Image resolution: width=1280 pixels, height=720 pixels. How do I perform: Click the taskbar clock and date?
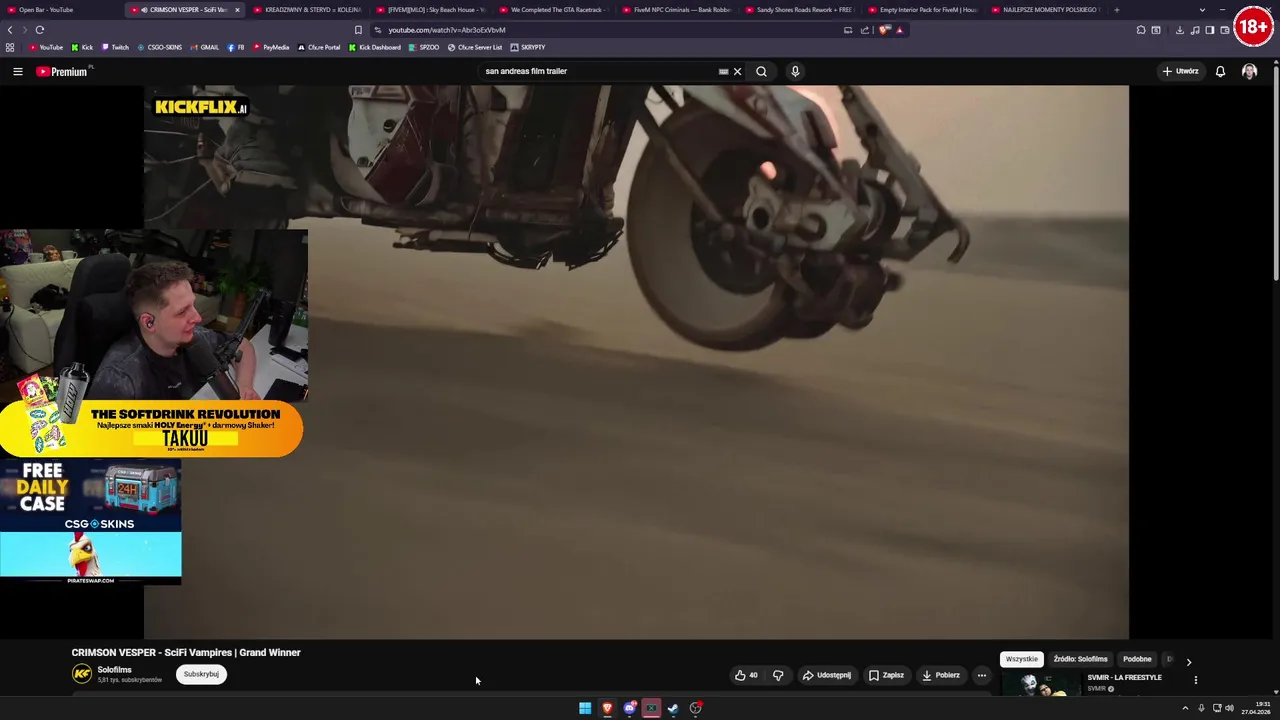(x=1256, y=708)
